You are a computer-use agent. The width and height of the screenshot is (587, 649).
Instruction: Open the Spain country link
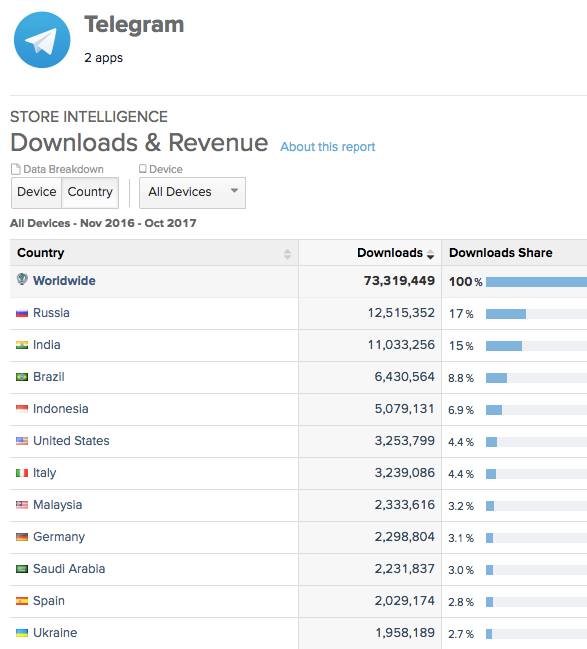[49, 601]
